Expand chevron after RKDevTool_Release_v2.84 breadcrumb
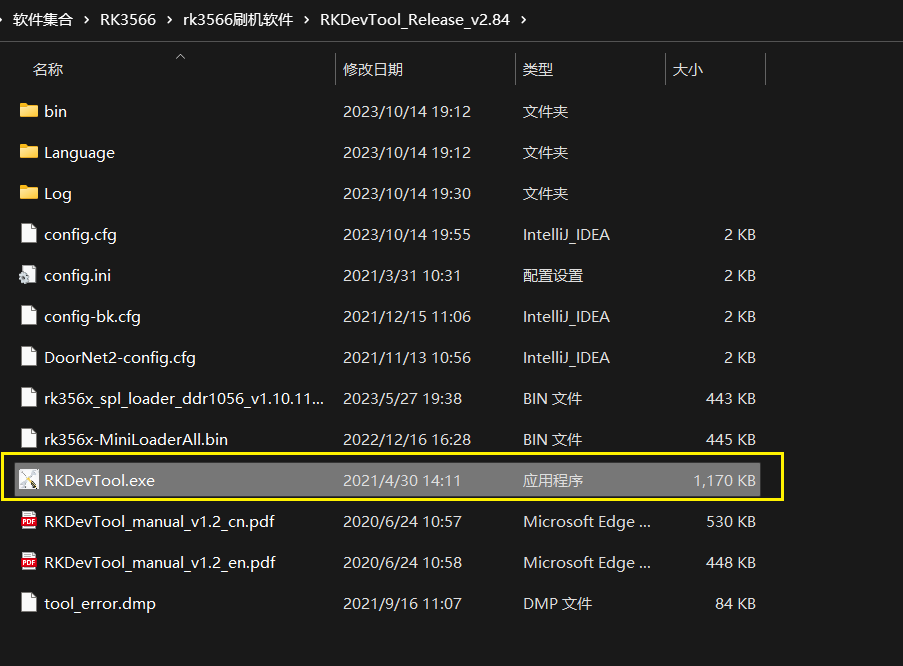Viewport: 903px width, 666px height. click(x=523, y=20)
